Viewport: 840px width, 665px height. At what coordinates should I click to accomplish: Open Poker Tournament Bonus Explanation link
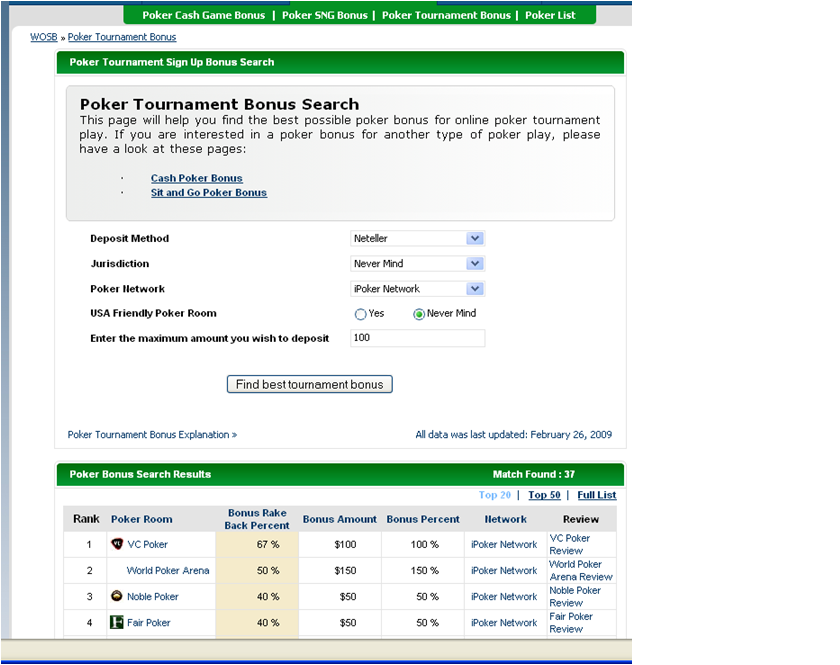152,435
